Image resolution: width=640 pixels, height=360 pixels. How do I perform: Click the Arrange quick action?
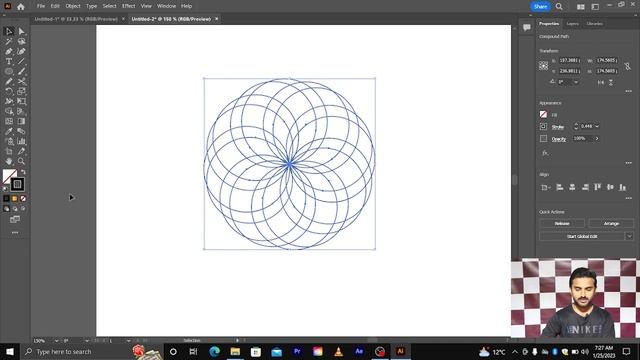pyautogui.click(x=611, y=224)
